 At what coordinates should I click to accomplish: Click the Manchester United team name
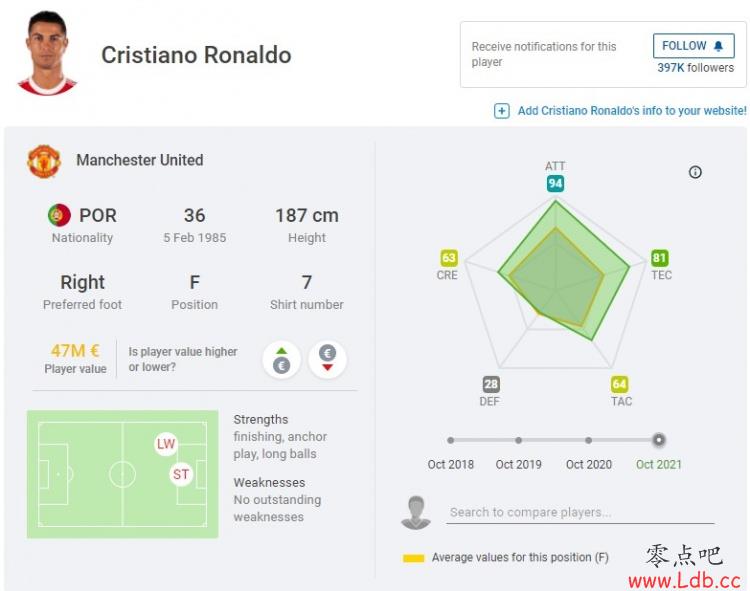pos(140,160)
